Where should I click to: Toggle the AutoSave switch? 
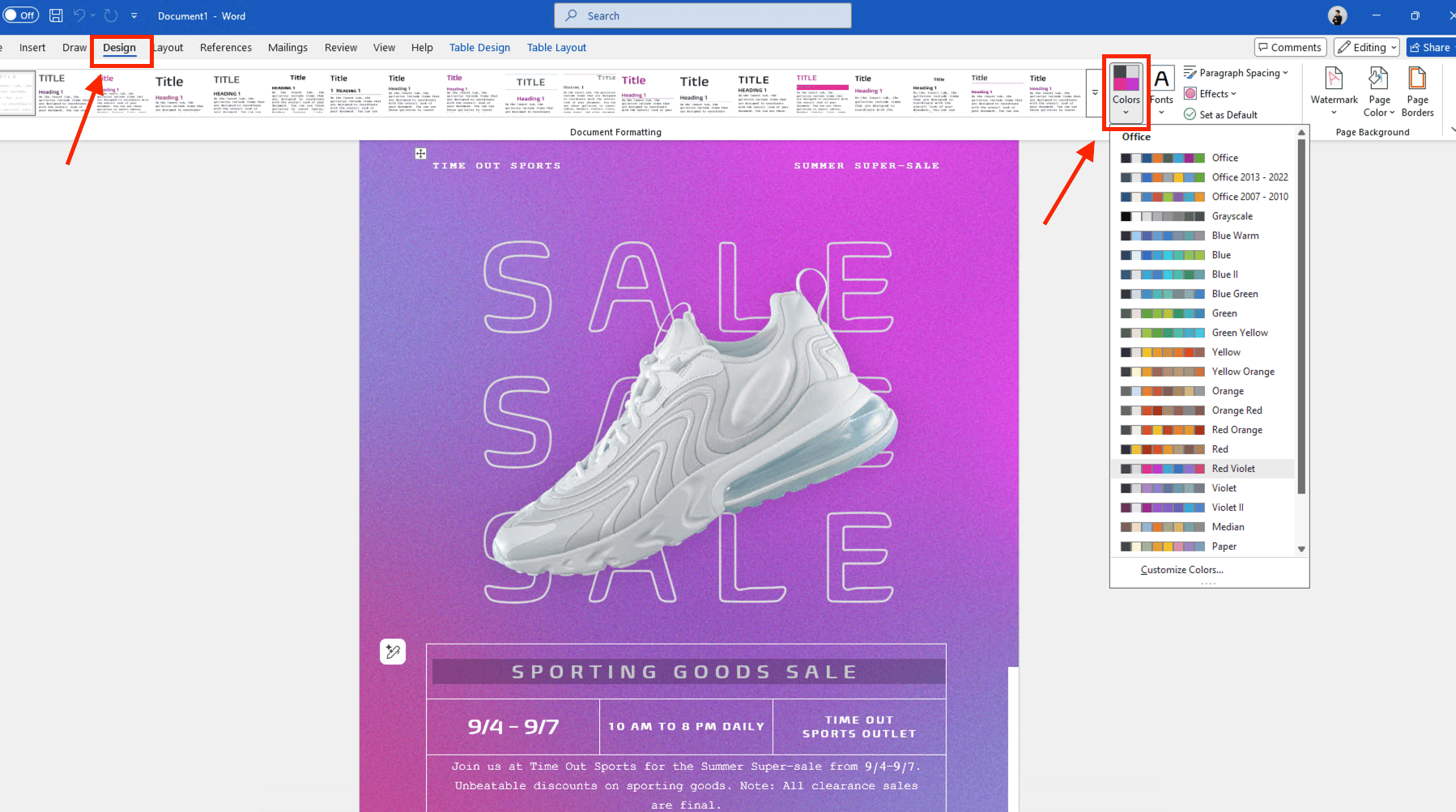point(20,15)
